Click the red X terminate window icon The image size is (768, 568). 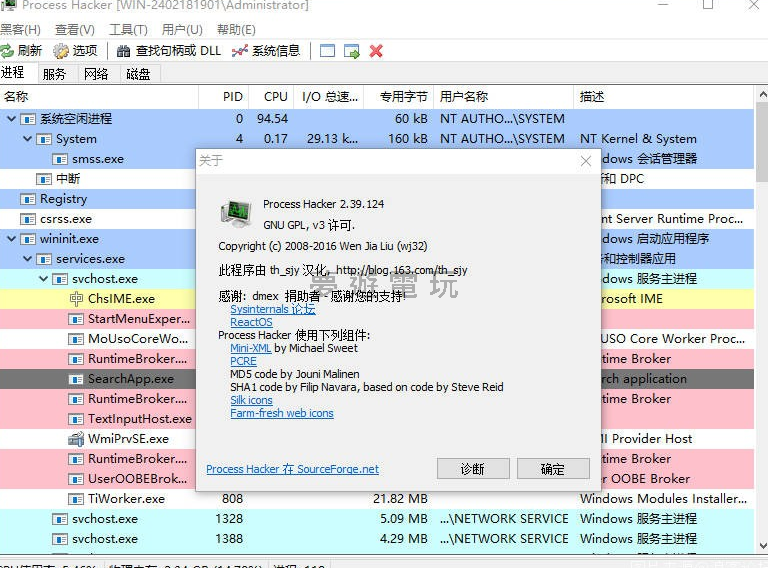tap(376, 51)
